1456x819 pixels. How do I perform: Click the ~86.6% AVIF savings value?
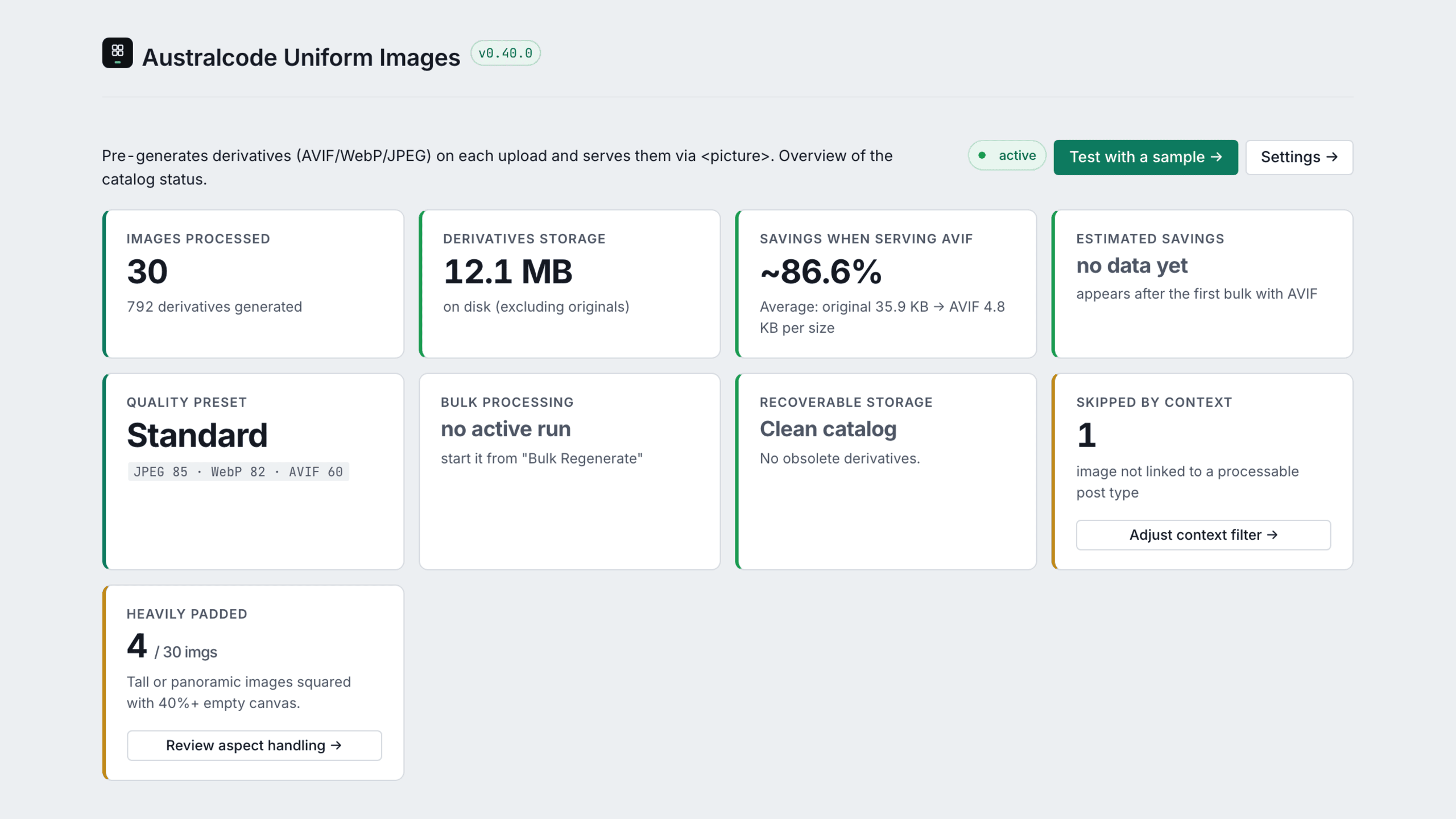click(x=821, y=272)
